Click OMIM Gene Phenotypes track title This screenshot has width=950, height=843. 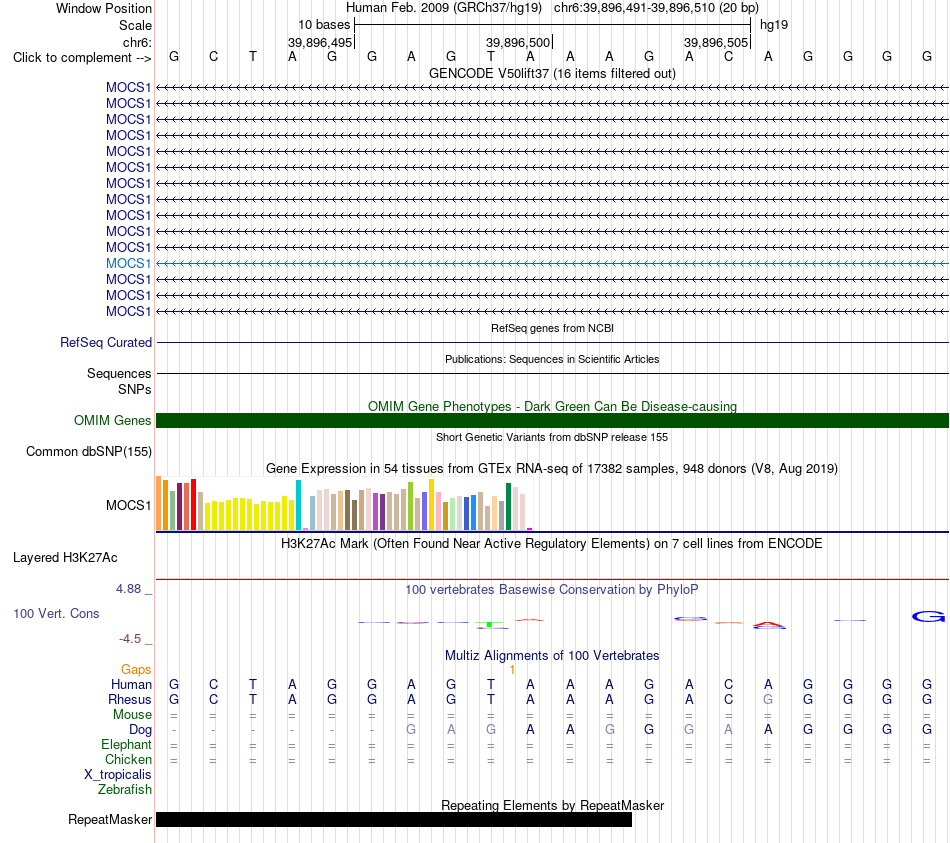click(x=552, y=406)
